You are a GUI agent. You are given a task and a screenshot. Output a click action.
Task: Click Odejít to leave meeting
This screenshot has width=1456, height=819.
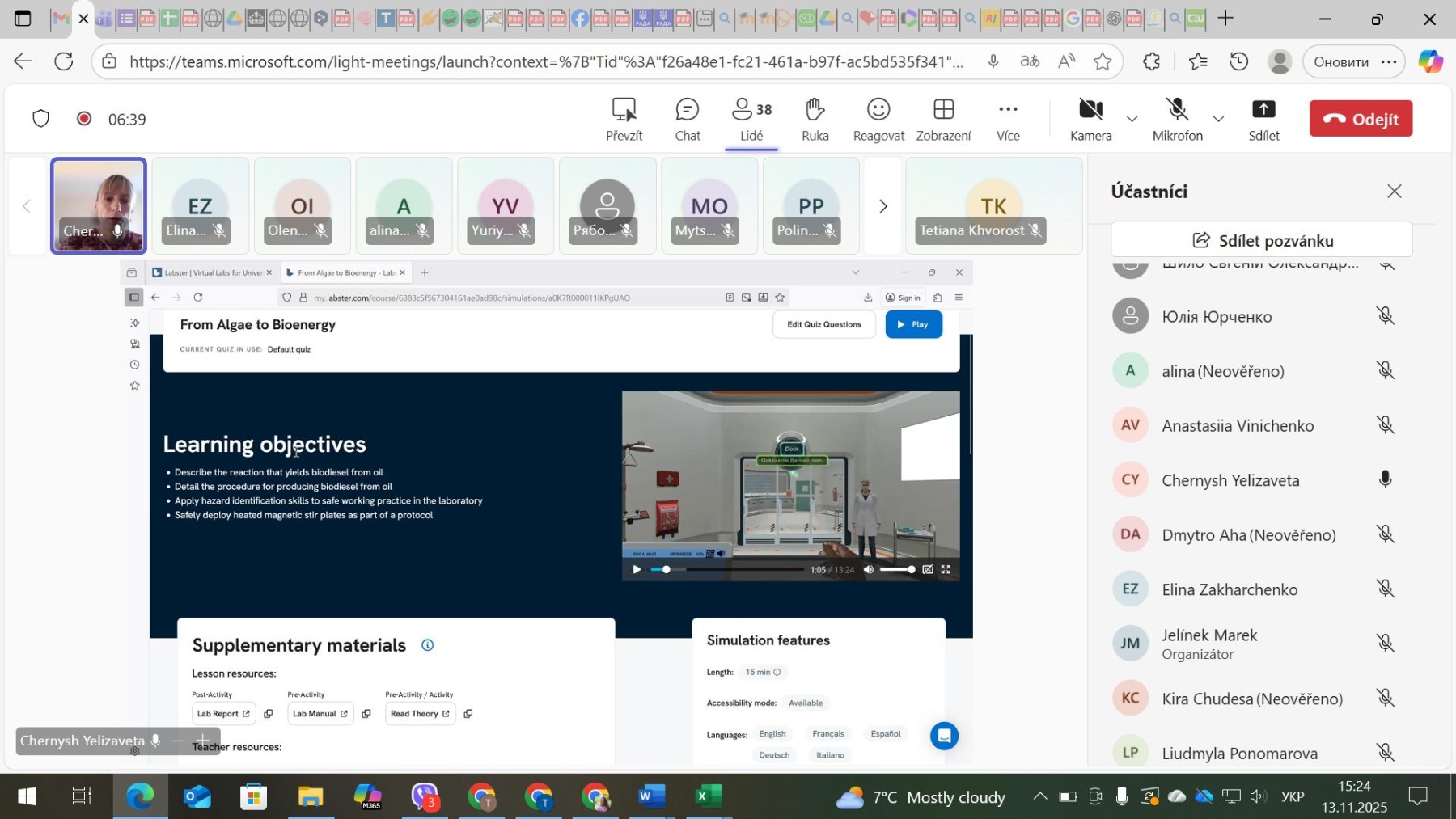click(x=1361, y=119)
